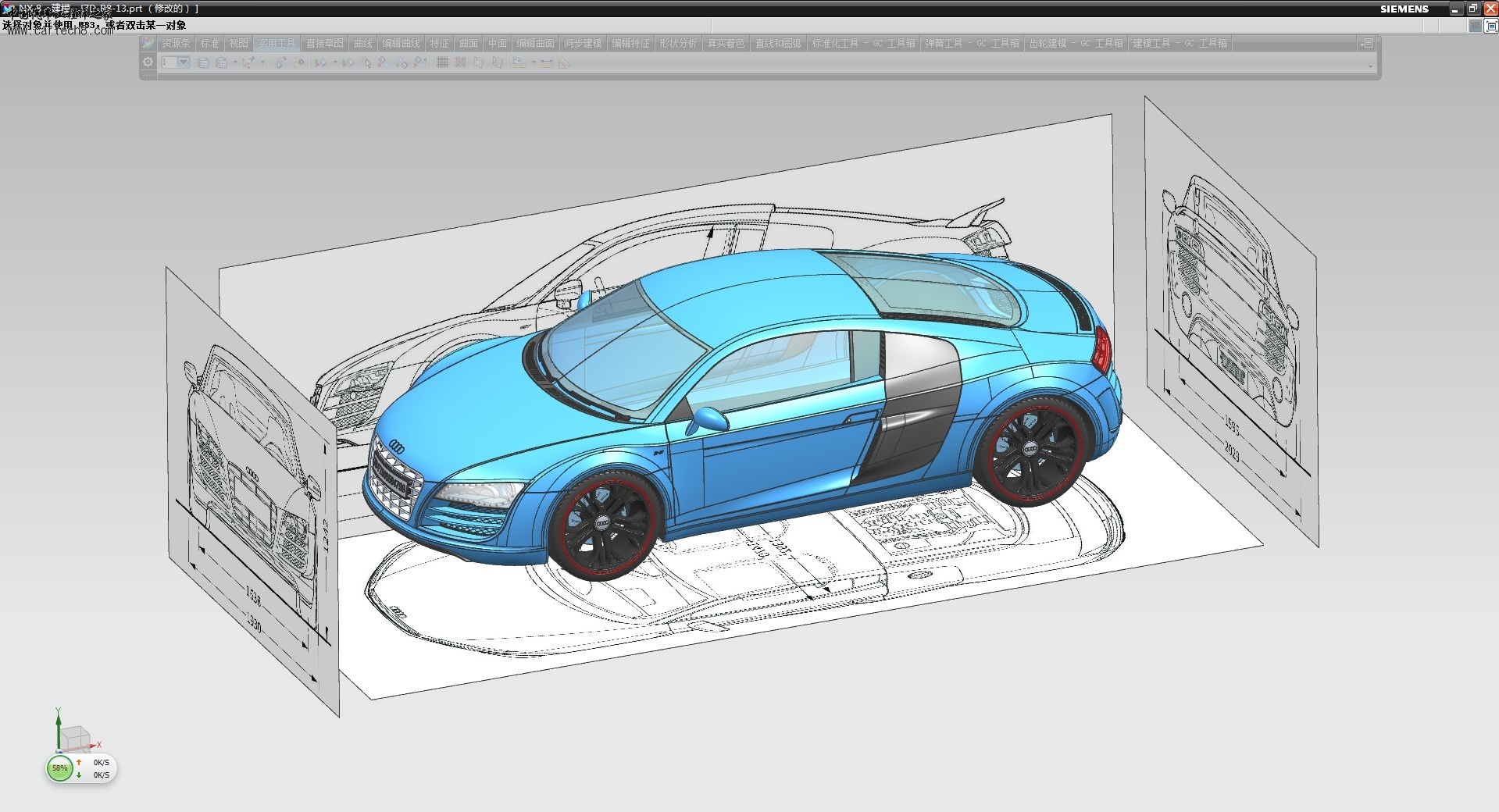Click the measure distance icon
1499x812 pixels.
pyautogui.click(x=547, y=62)
